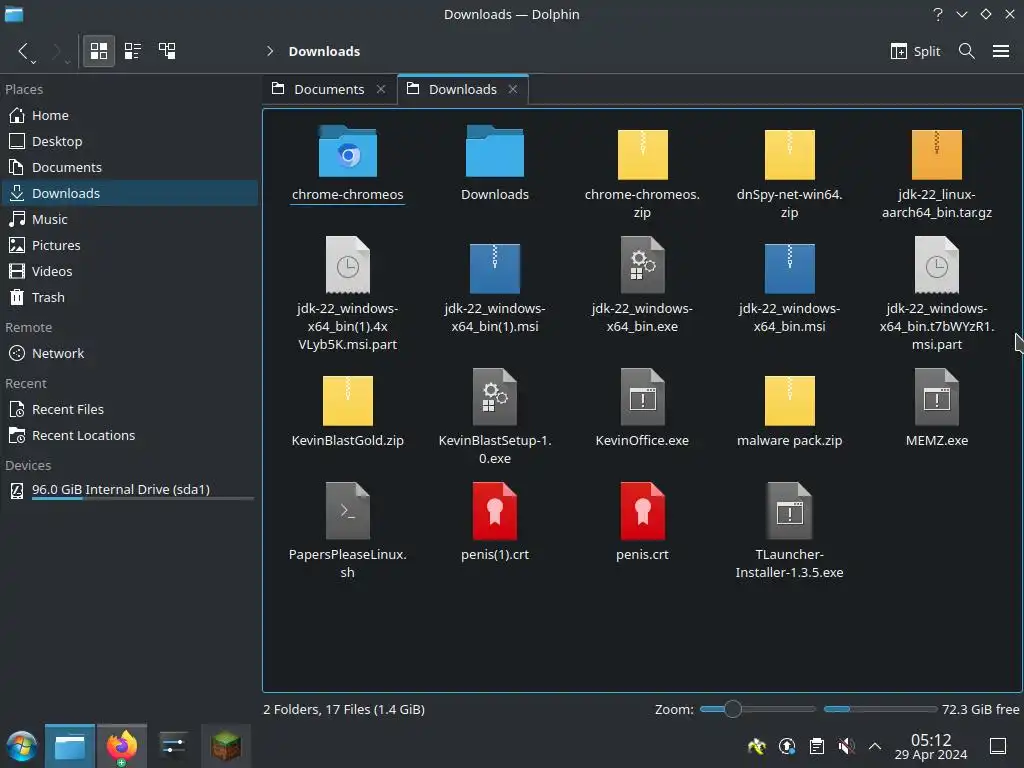Open Trash in Places panel
Image resolution: width=1024 pixels, height=768 pixels.
(129, 297)
